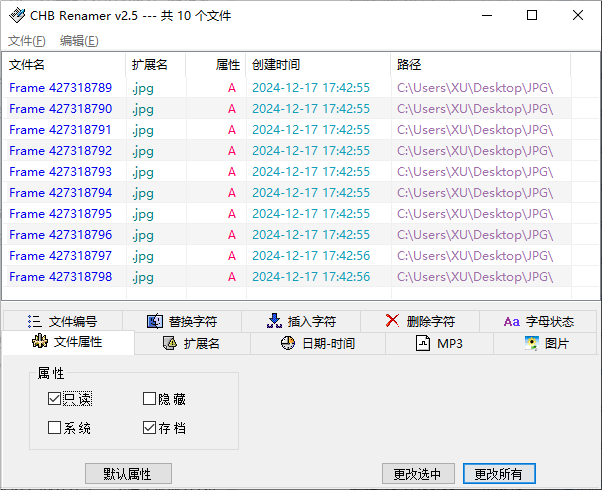Select file Frame 427318796
Screen dimensions: 602x490
tap(61, 235)
